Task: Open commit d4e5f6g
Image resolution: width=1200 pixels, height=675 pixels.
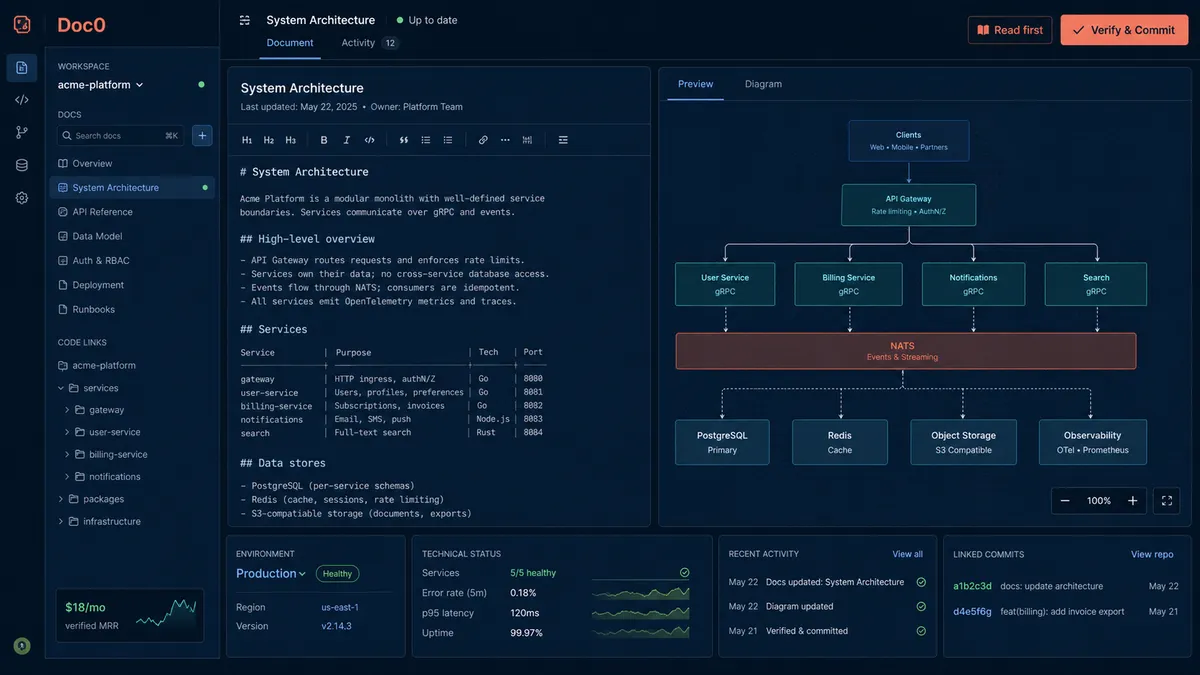Action: [x=973, y=611]
